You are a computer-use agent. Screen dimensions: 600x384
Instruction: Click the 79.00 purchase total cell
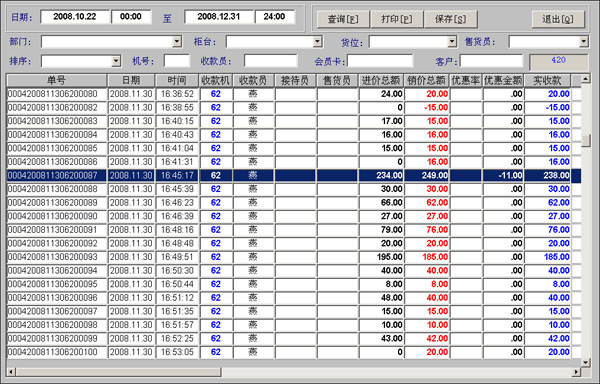click(381, 230)
